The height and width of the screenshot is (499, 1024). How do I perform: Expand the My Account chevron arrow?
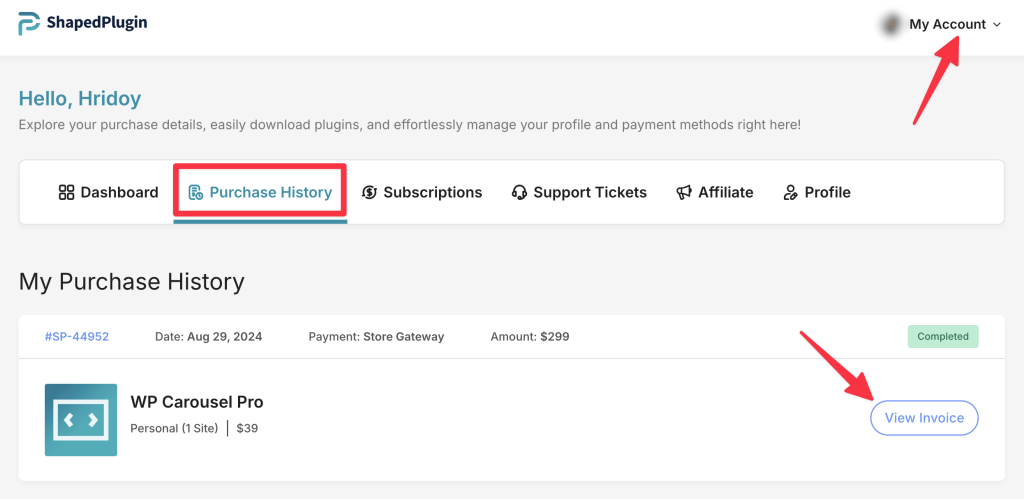996,25
